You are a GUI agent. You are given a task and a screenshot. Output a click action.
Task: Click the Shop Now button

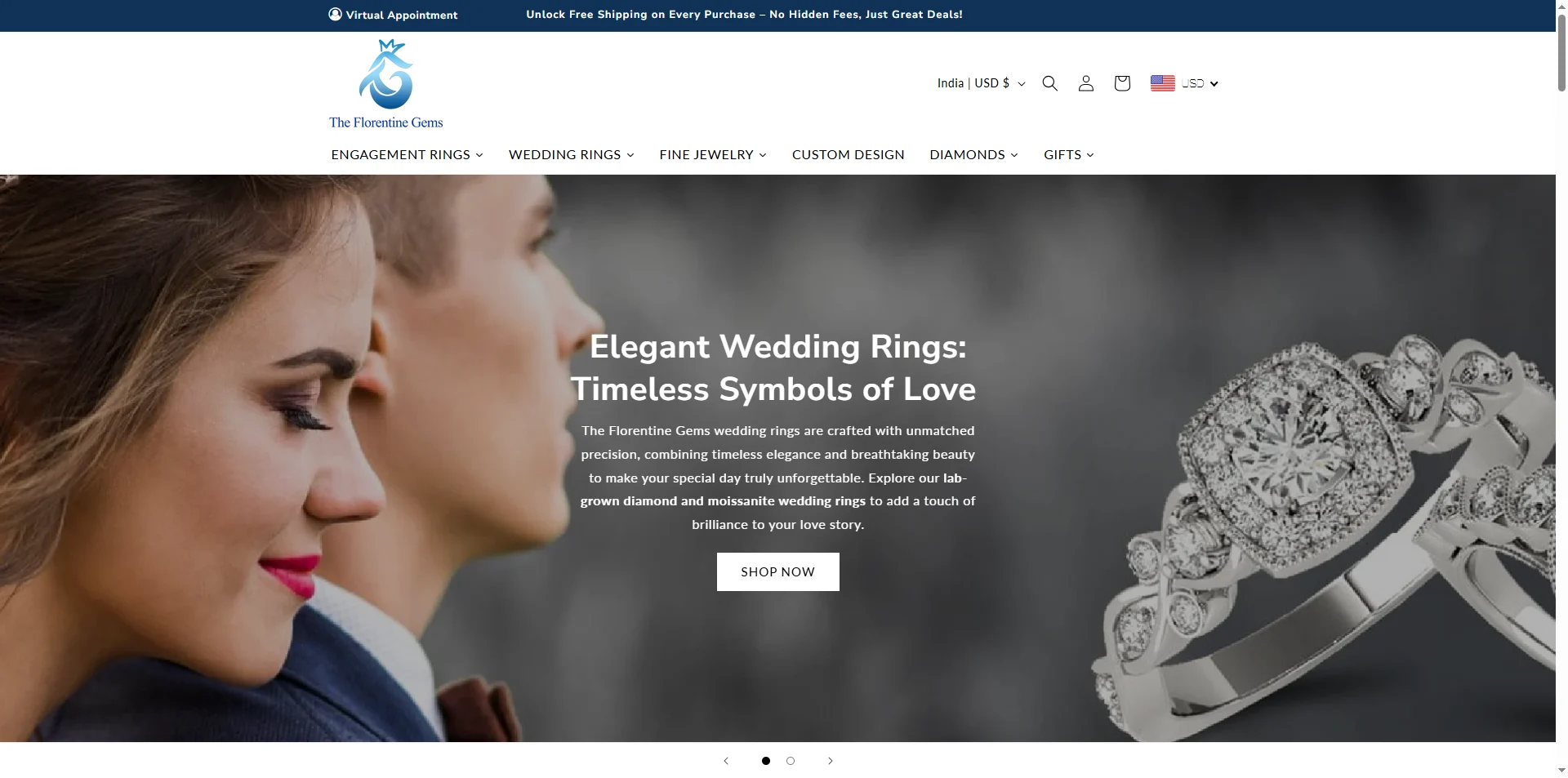(778, 572)
